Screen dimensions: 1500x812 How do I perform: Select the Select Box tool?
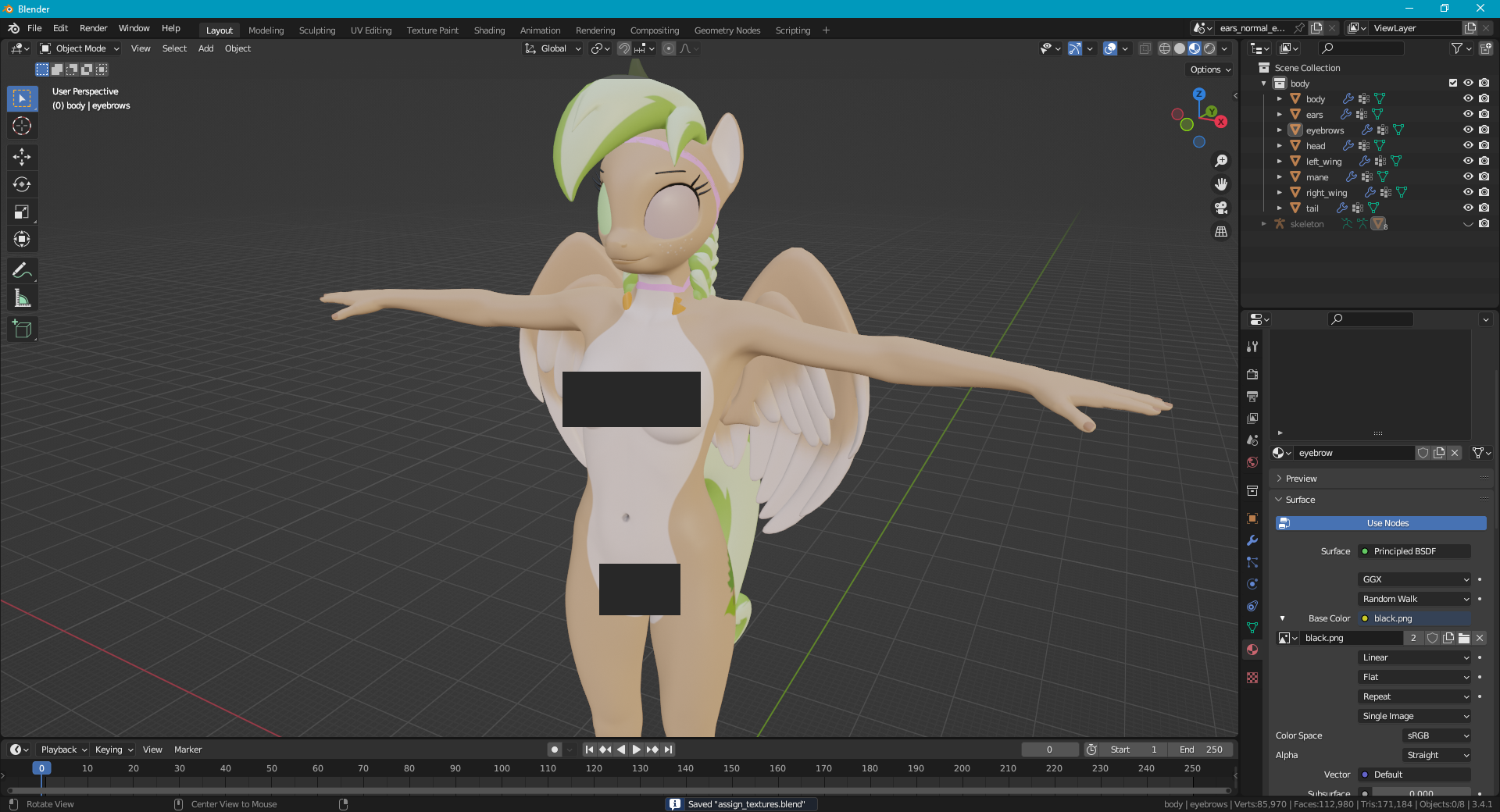point(22,98)
